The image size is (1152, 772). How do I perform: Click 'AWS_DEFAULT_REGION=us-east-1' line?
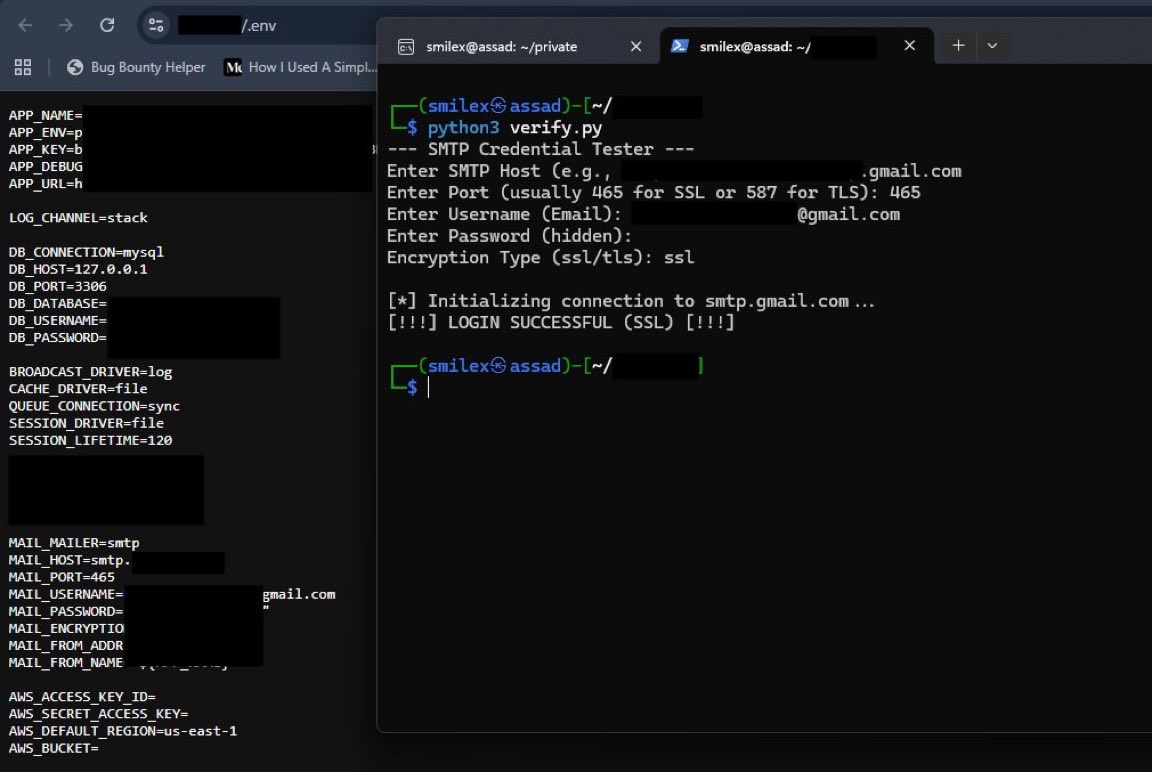click(x=123, y=731)
